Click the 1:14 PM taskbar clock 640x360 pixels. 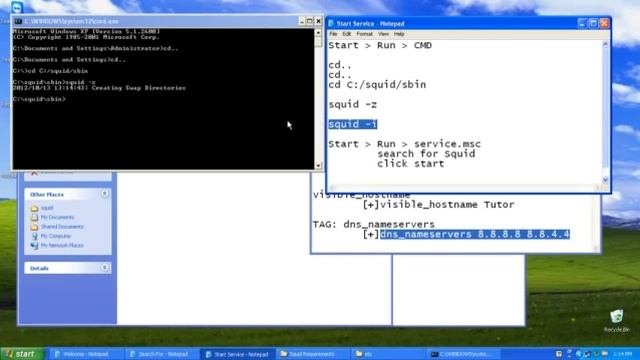click(622, 354)
